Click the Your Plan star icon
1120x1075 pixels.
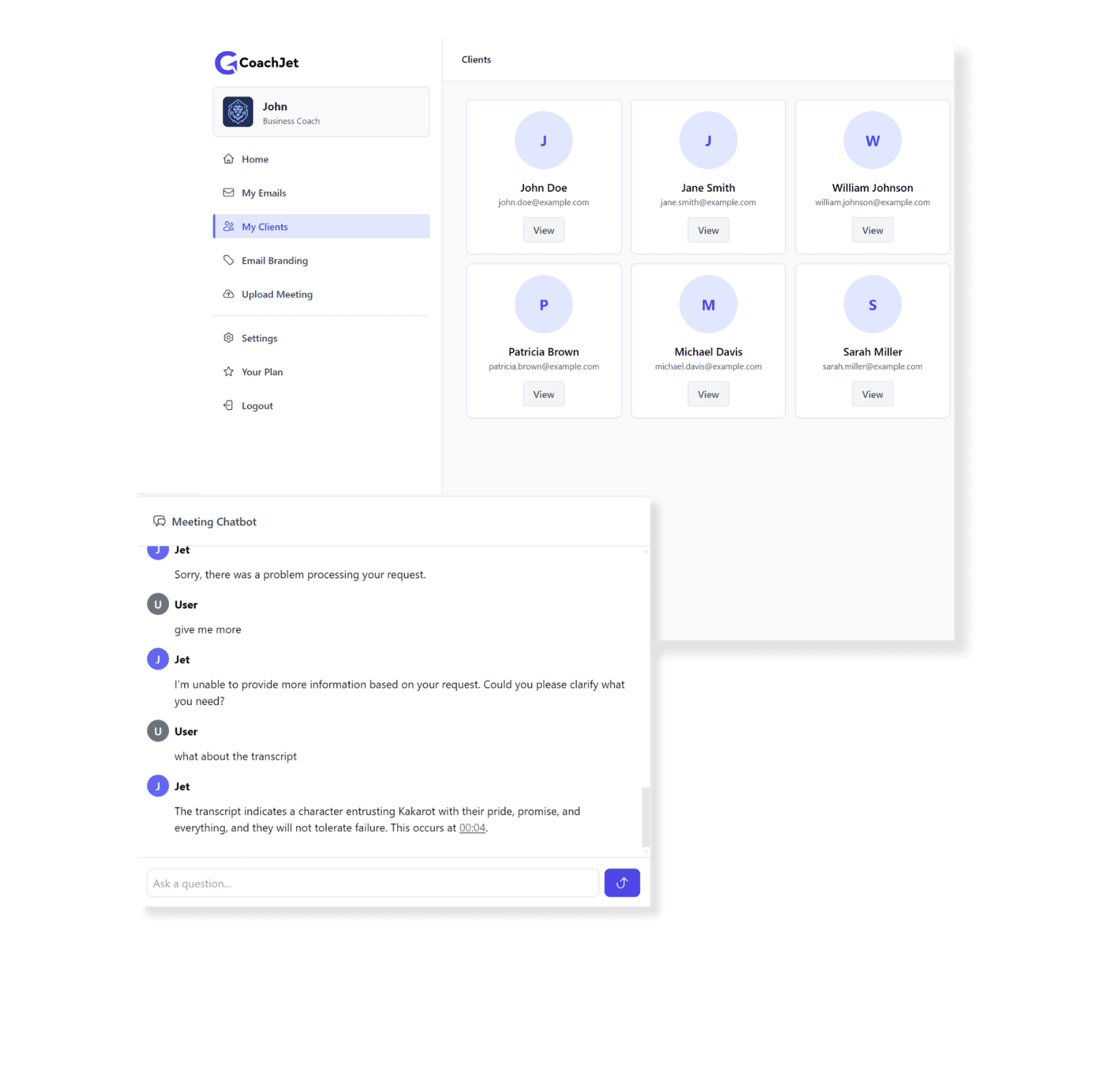click(x=229, y=371)
